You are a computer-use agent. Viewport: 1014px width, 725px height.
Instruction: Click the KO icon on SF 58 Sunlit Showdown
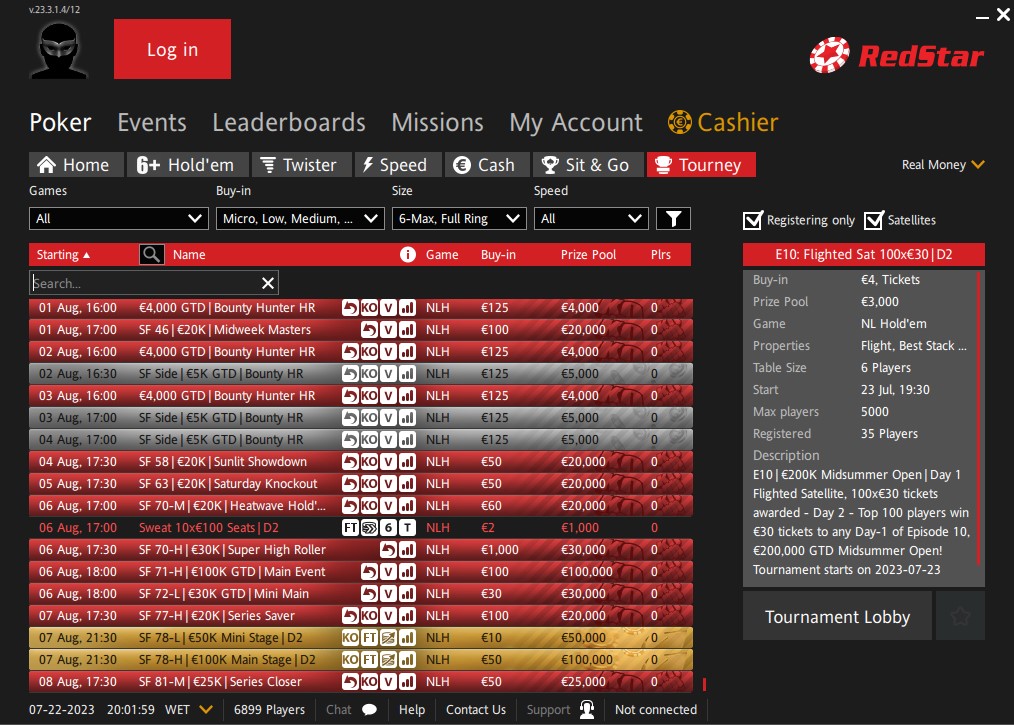[369, 462]
